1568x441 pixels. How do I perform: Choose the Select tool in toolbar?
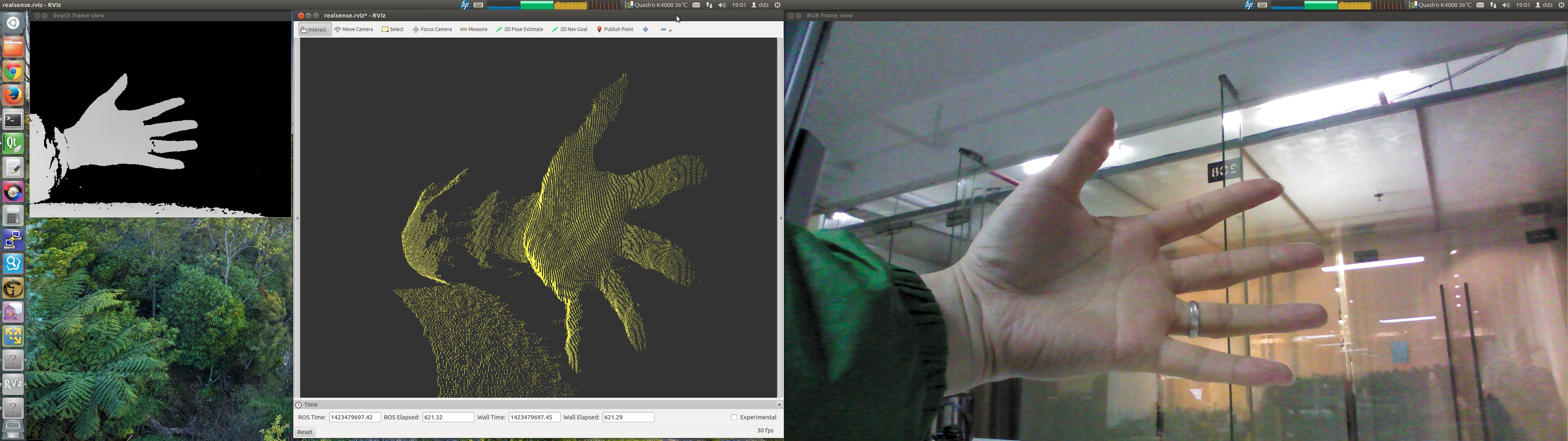click(392, 29)
